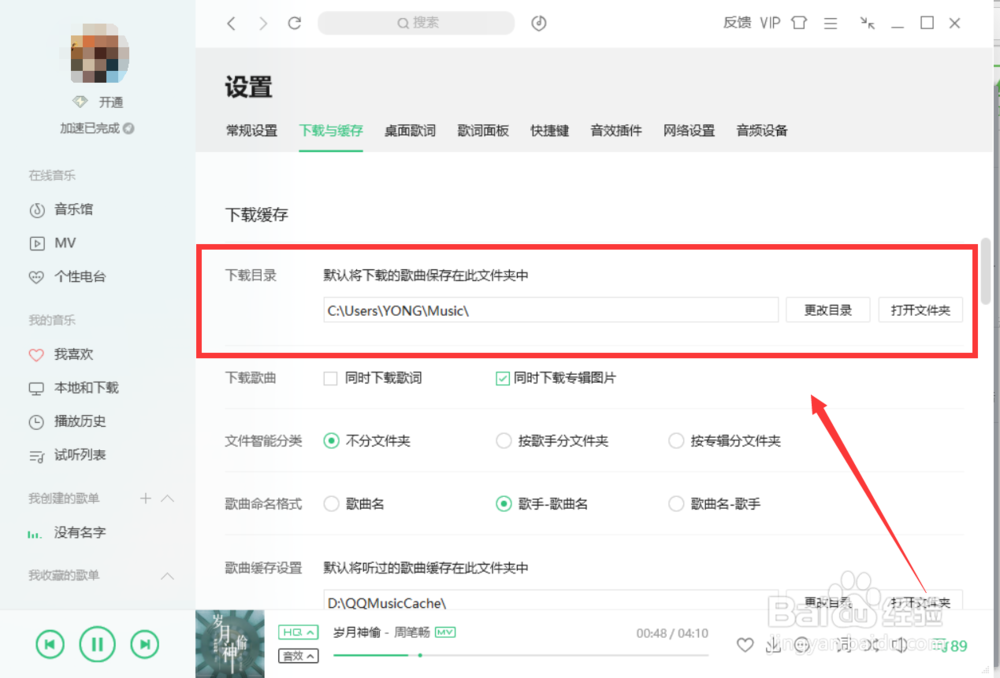
Task: Collapse 我创建的歌单 section
Action: click(168, 498)
